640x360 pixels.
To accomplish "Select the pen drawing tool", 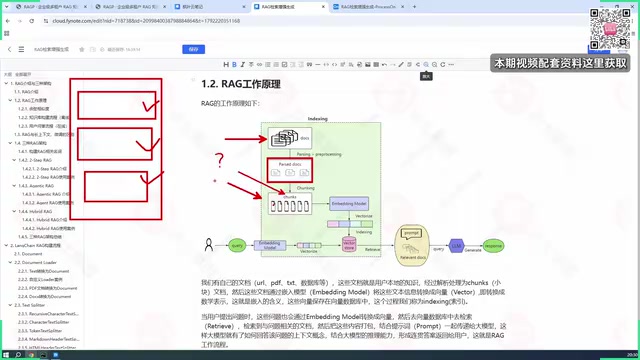I will click(x=401, y=64).
